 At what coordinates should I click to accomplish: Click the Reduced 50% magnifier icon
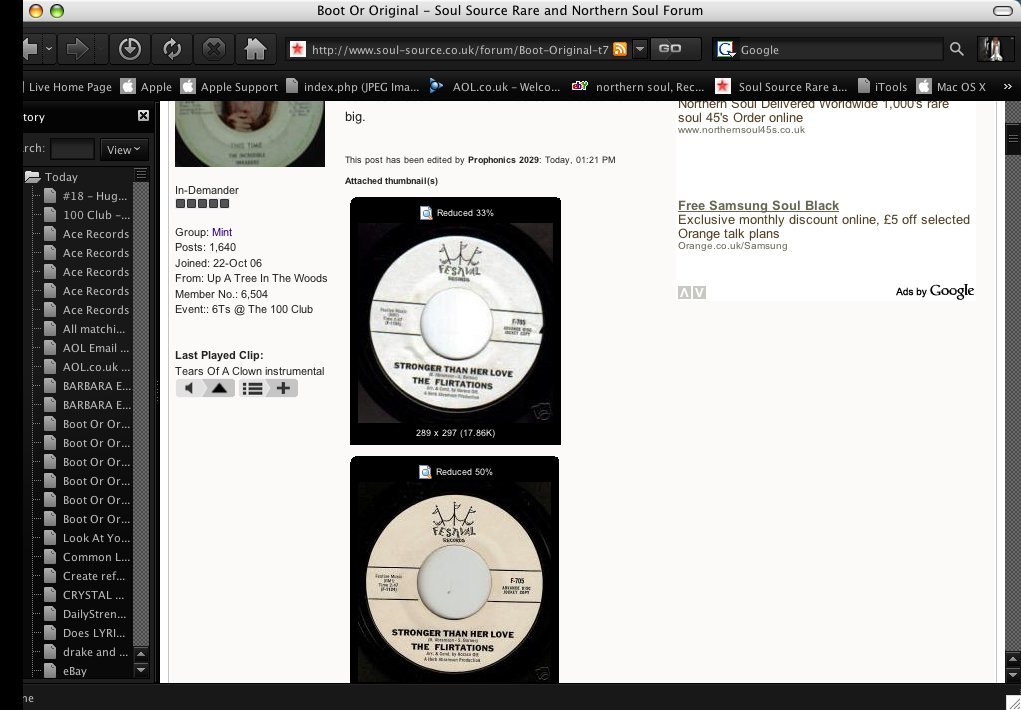425,472
